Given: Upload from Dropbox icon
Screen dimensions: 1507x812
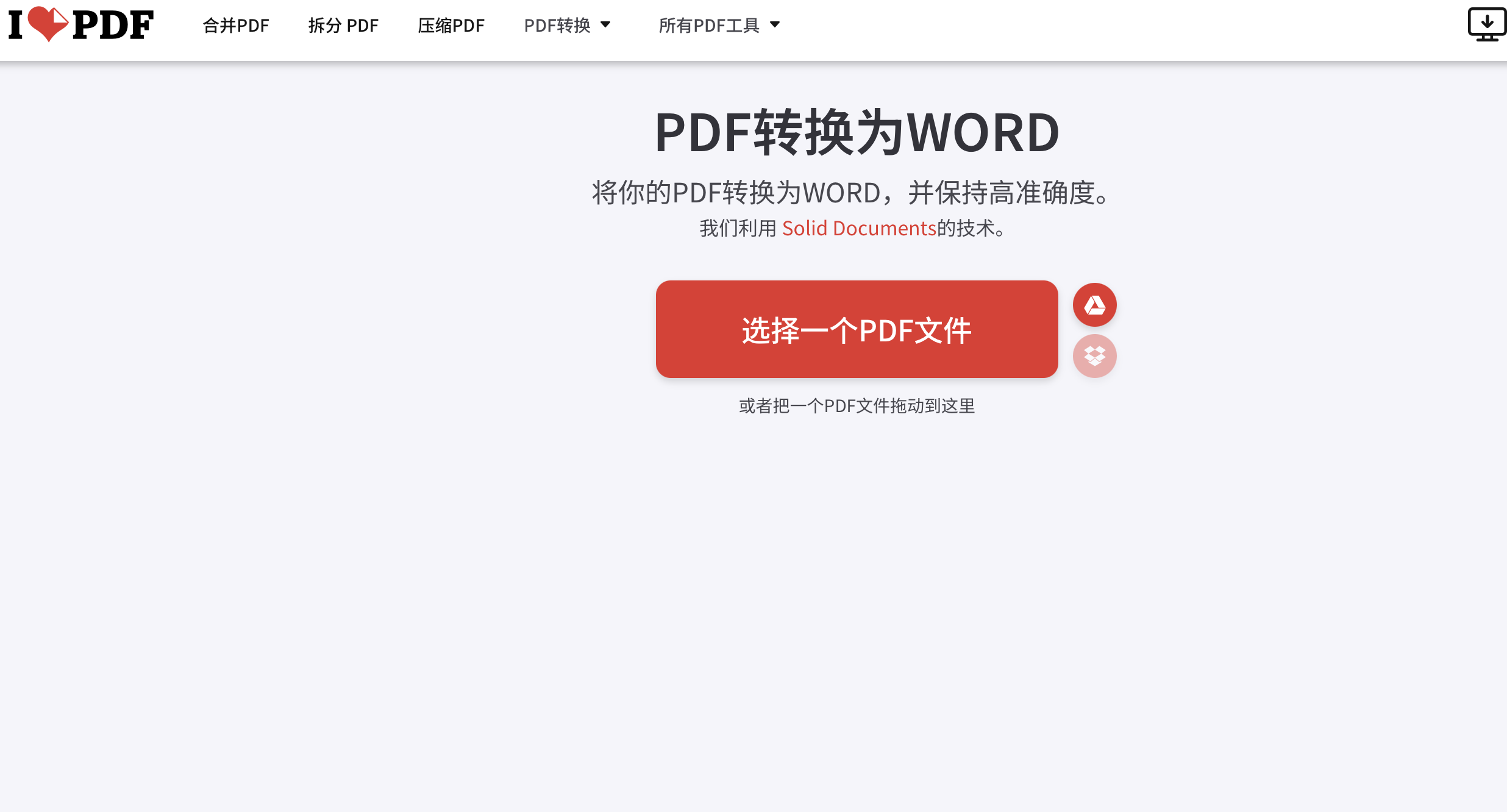Looking at the screenshot, I should 1094,356.
